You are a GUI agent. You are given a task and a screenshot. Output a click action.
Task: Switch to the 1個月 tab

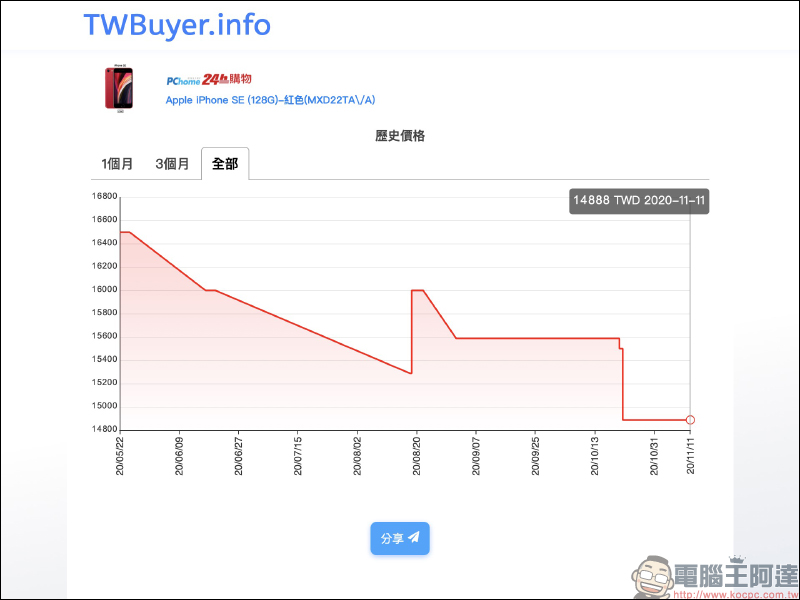(117, 164)
